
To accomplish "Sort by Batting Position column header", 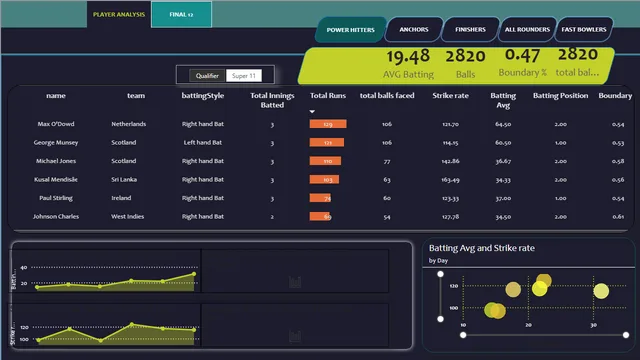I will tap(560, 96).
